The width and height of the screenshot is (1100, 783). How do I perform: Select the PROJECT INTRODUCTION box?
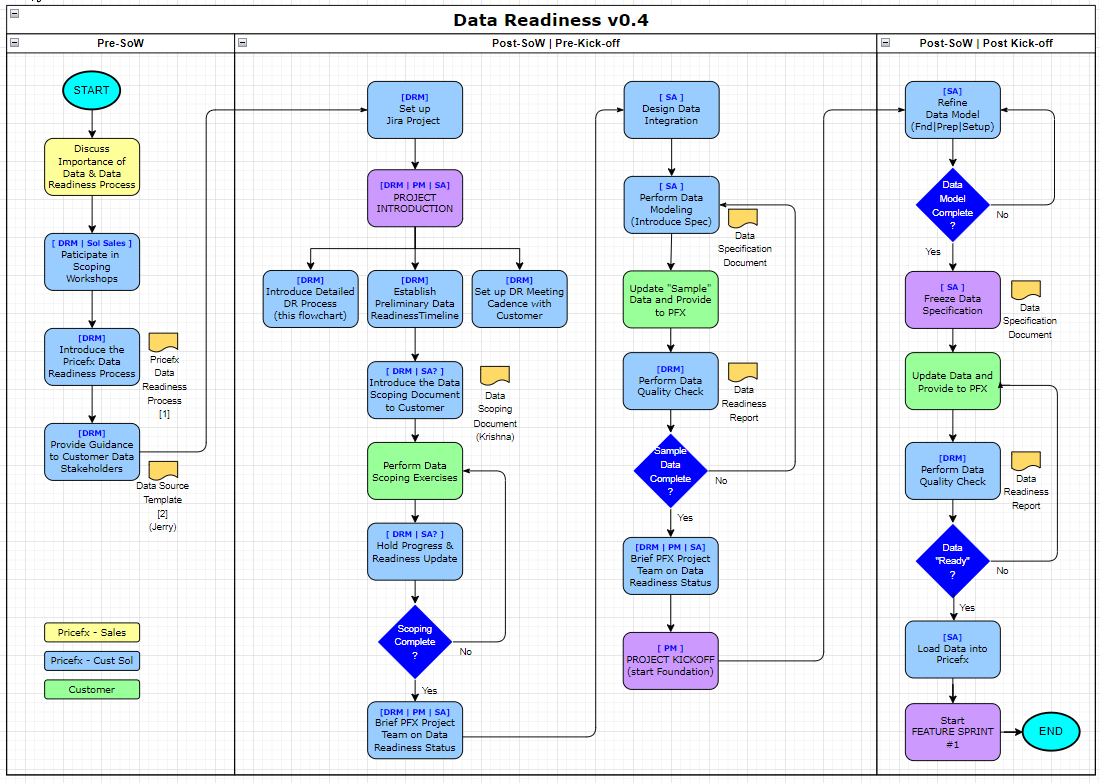coord(415,197)
